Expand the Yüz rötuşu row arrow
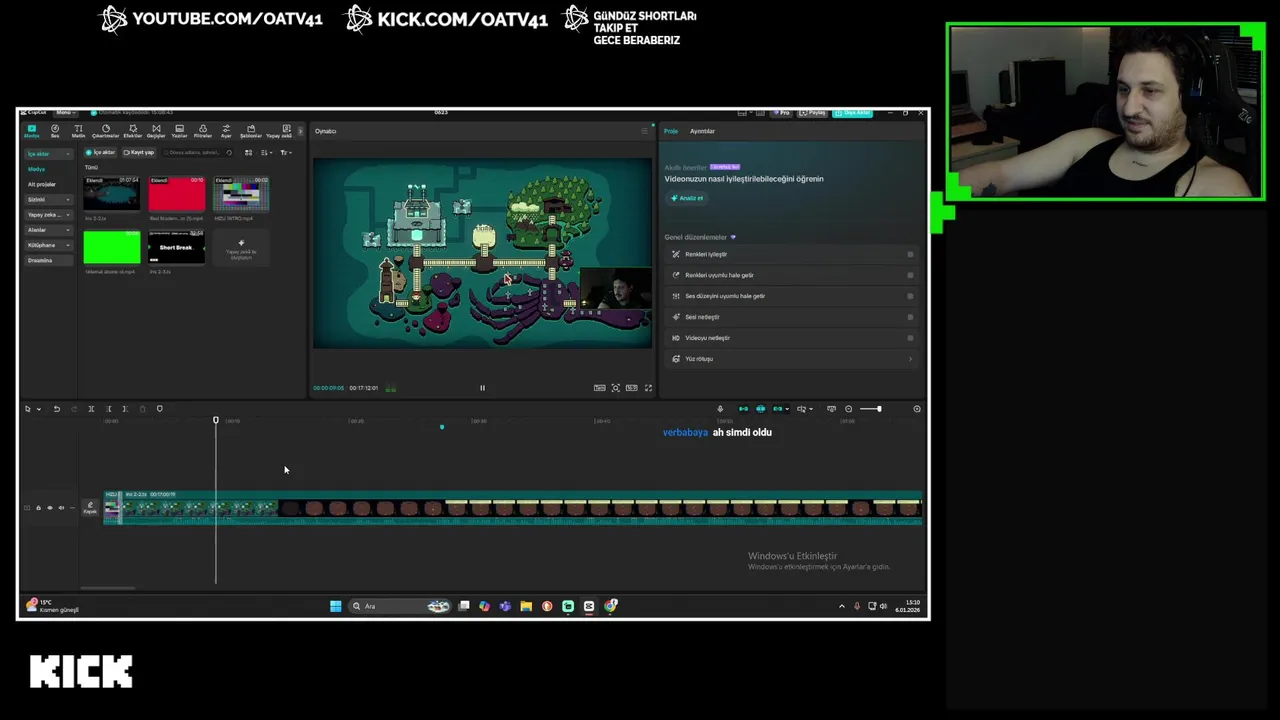Viewport: 1280px width, 720px height. pyautogui.click(x=910, y=359)
